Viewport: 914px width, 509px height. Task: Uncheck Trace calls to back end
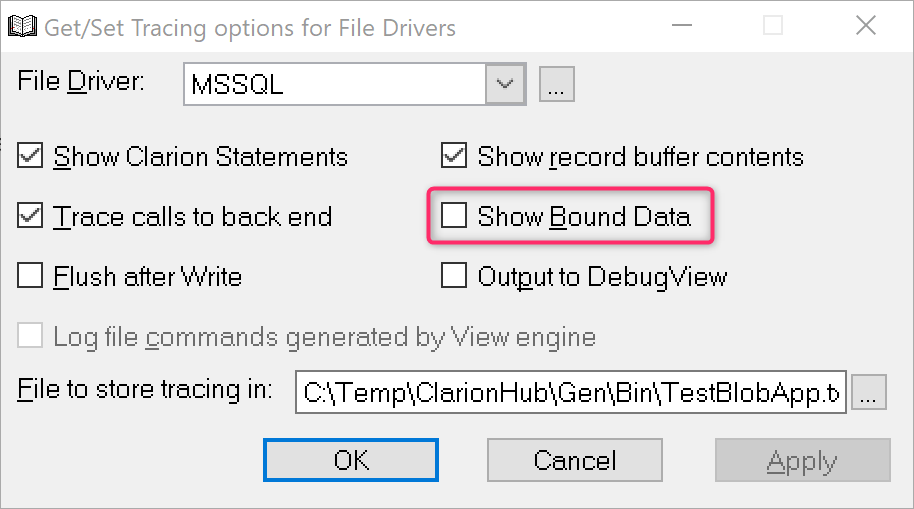coord(31,216)
